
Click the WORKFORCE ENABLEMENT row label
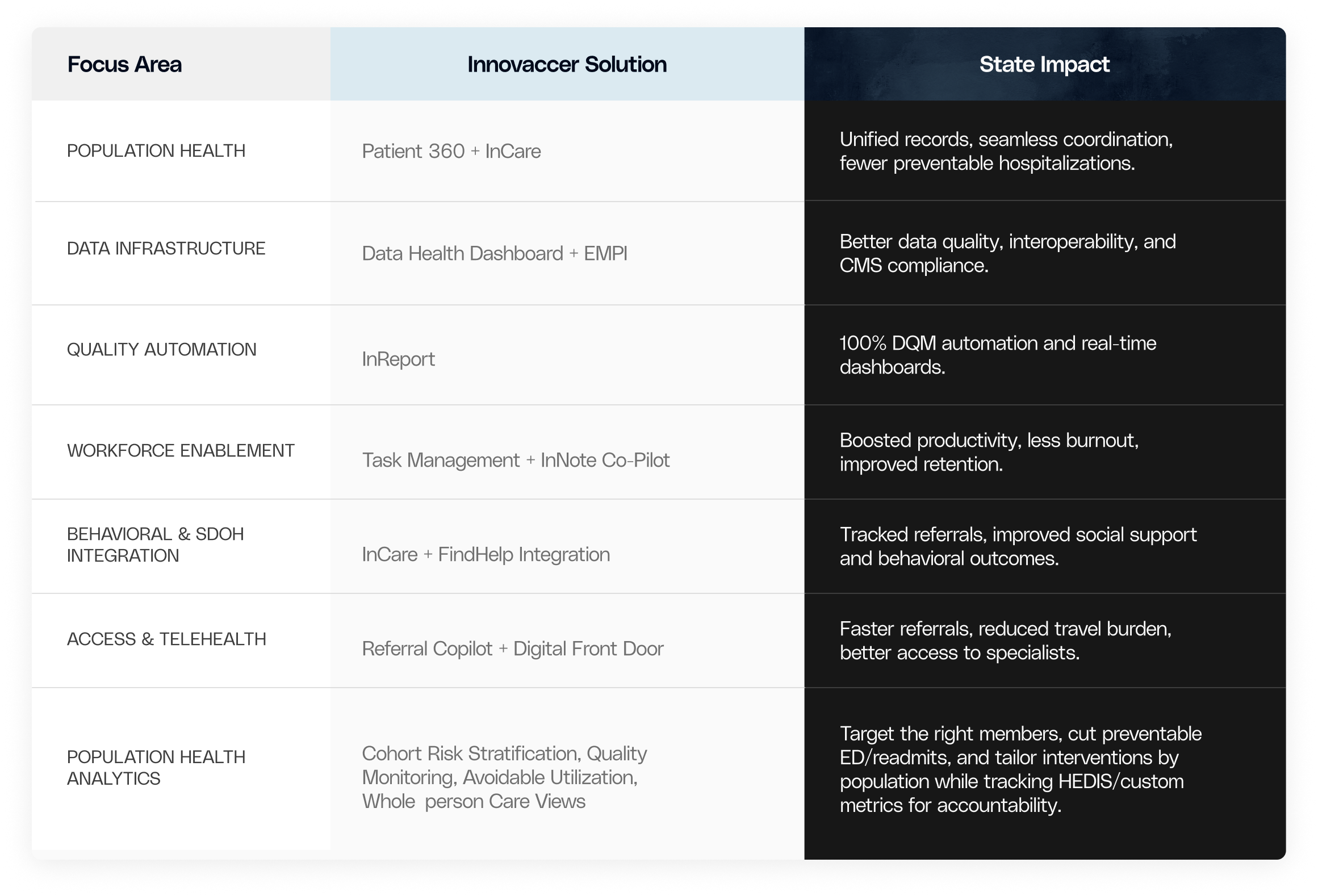[181, 450]
